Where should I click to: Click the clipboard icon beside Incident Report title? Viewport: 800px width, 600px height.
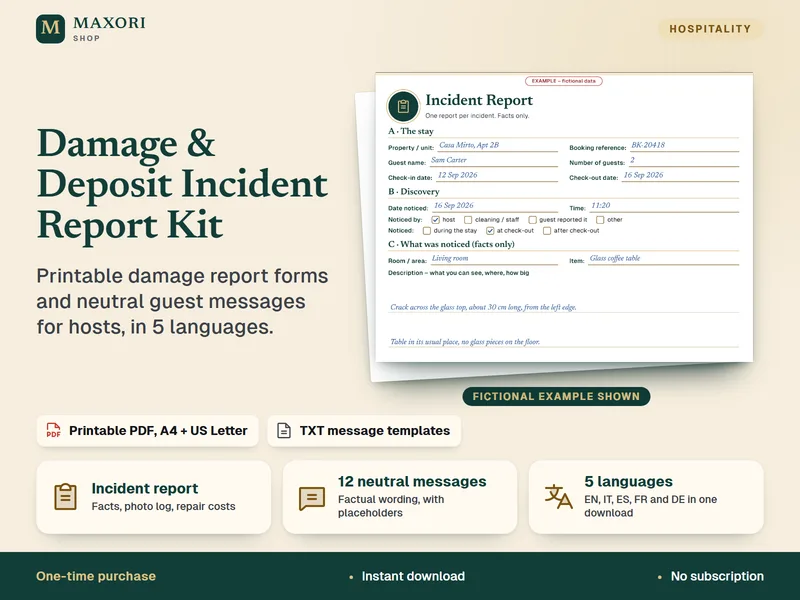403,106
